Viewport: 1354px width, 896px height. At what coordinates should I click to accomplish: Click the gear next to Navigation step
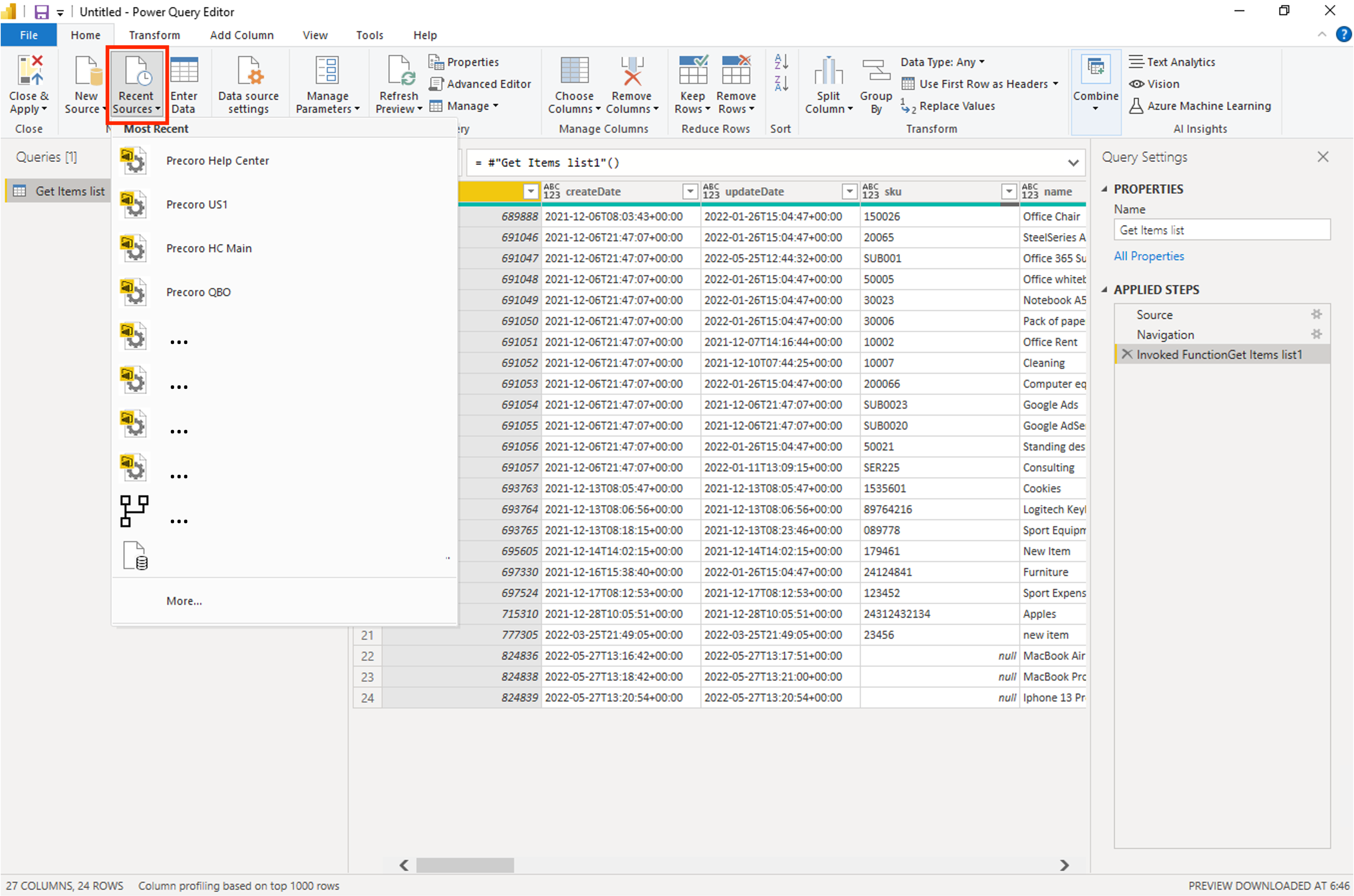tap(1316, 334)
